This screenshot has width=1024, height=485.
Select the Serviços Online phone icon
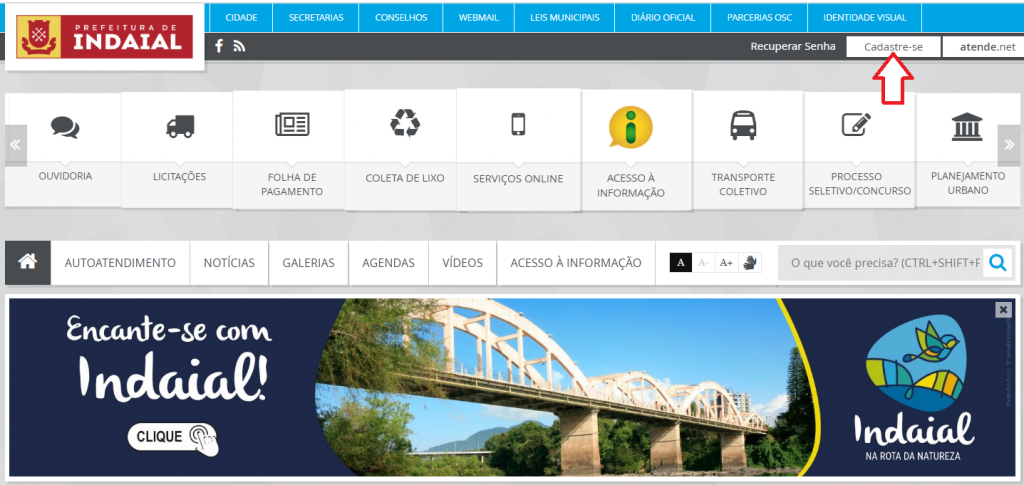click(518, 124)
